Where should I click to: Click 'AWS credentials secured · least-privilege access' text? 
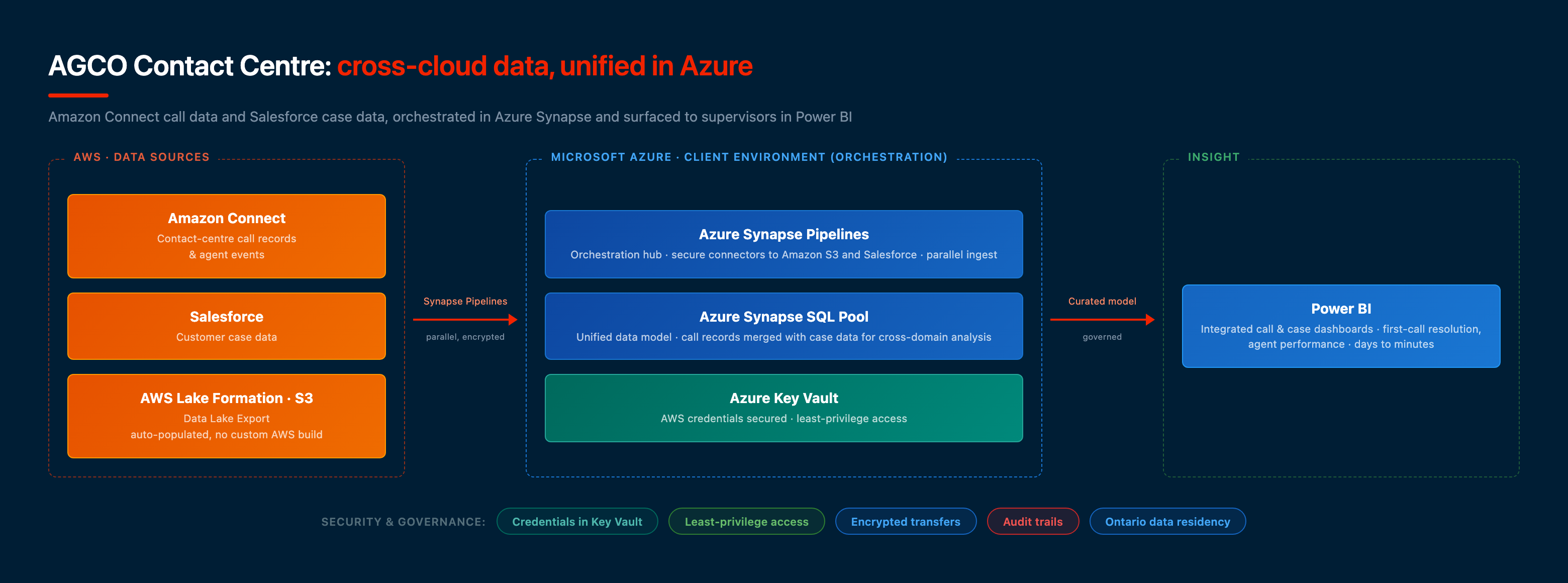pyautogui.click(x=783, y=419)
